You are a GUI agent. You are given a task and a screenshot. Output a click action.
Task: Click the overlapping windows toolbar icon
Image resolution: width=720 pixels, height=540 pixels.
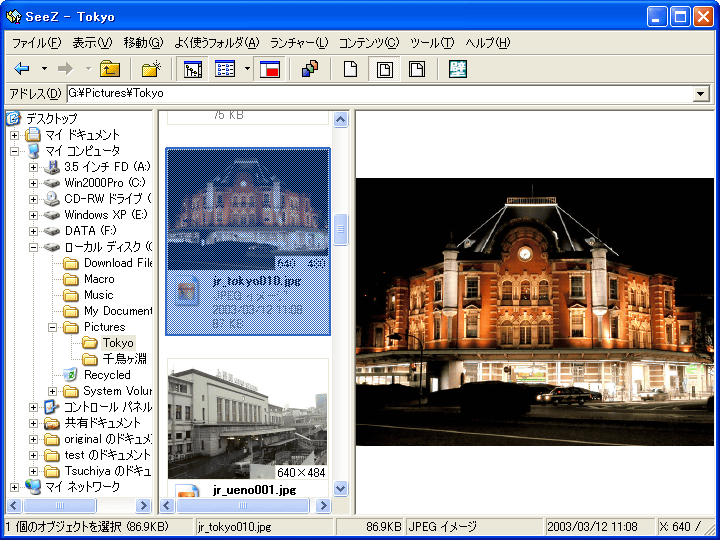[x=309, y=69]
